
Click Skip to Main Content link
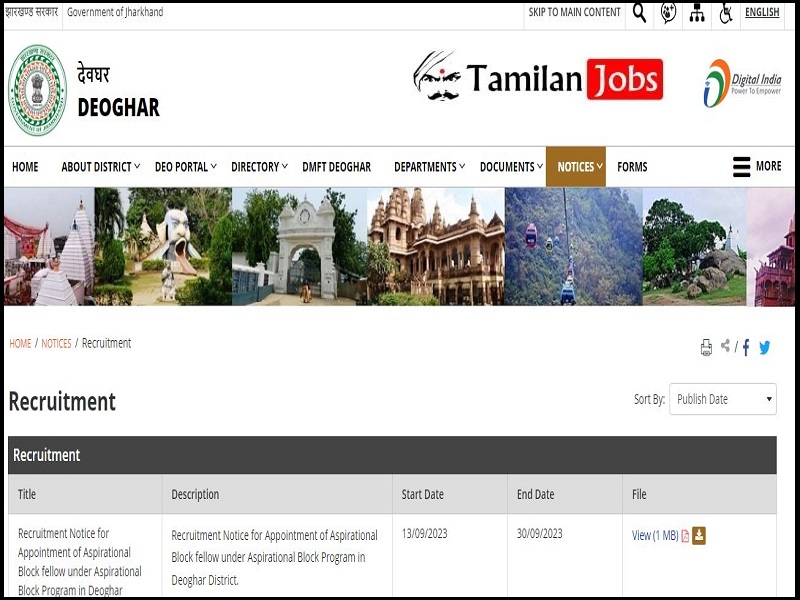(x=574, y=12)
